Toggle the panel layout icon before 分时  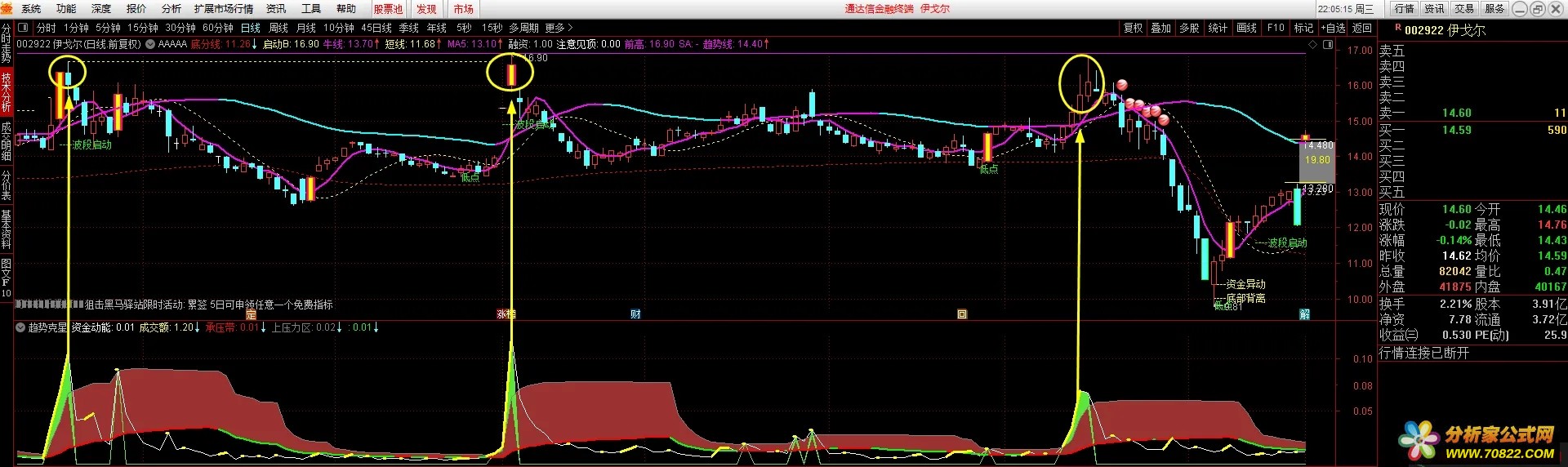[23, 27]
